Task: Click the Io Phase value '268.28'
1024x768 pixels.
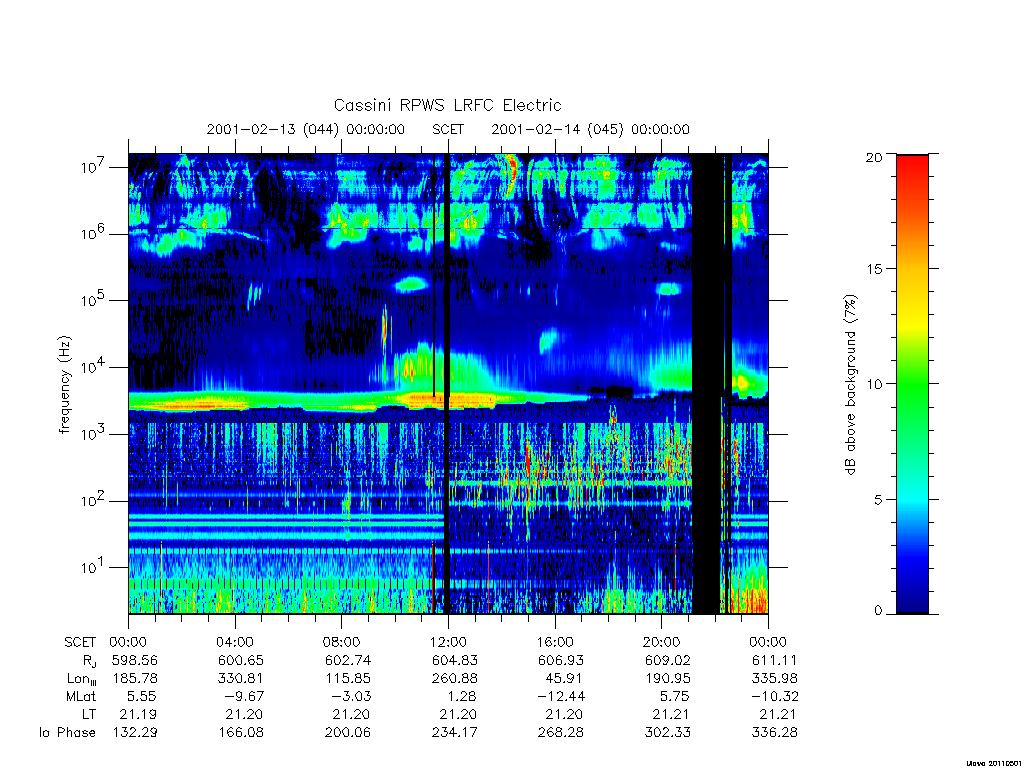Action: pyautogui.click(x=560, y=733)
